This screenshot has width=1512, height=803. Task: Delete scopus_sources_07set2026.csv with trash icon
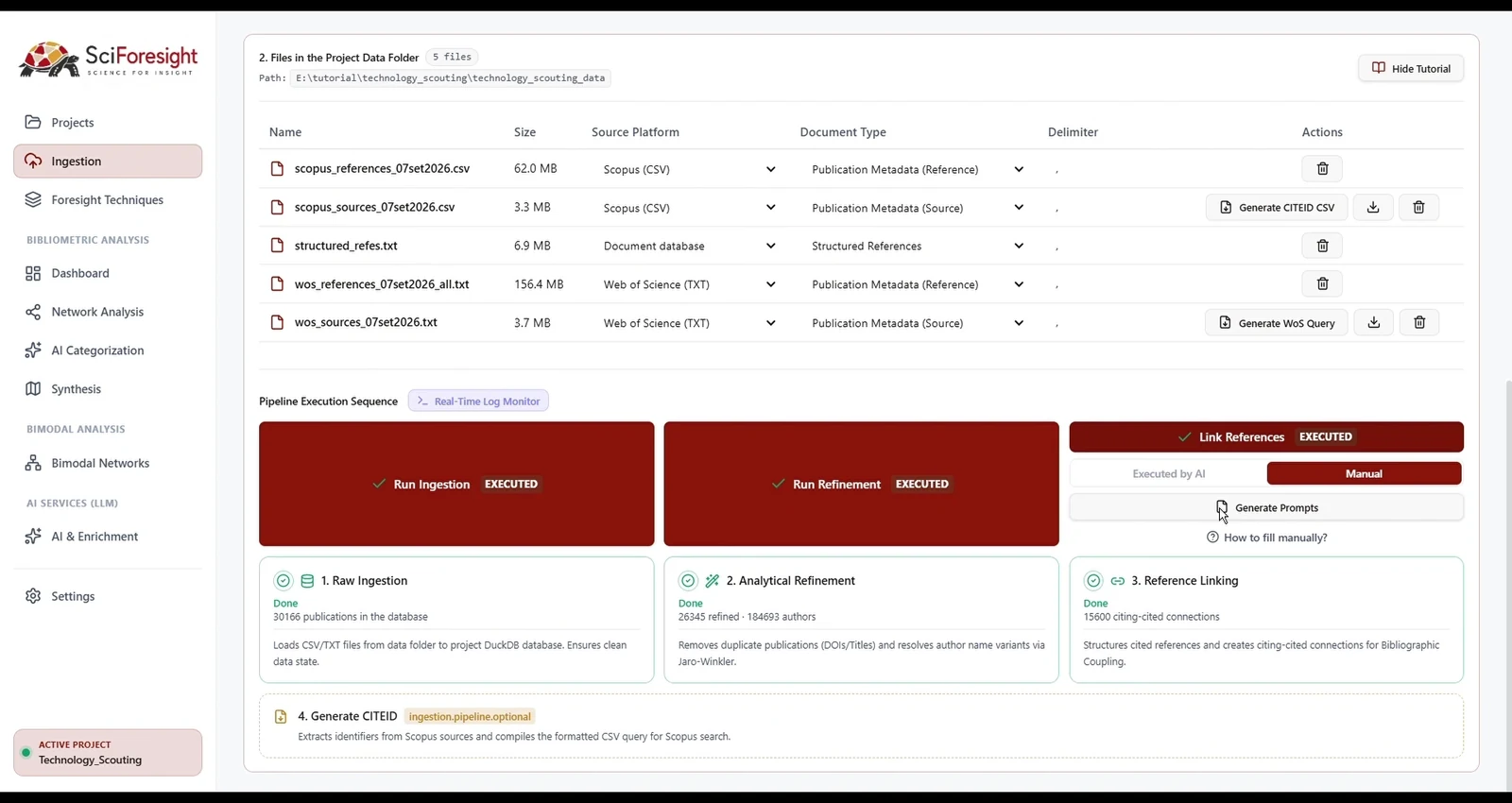pyautogui.click(x=1418, y=207)
